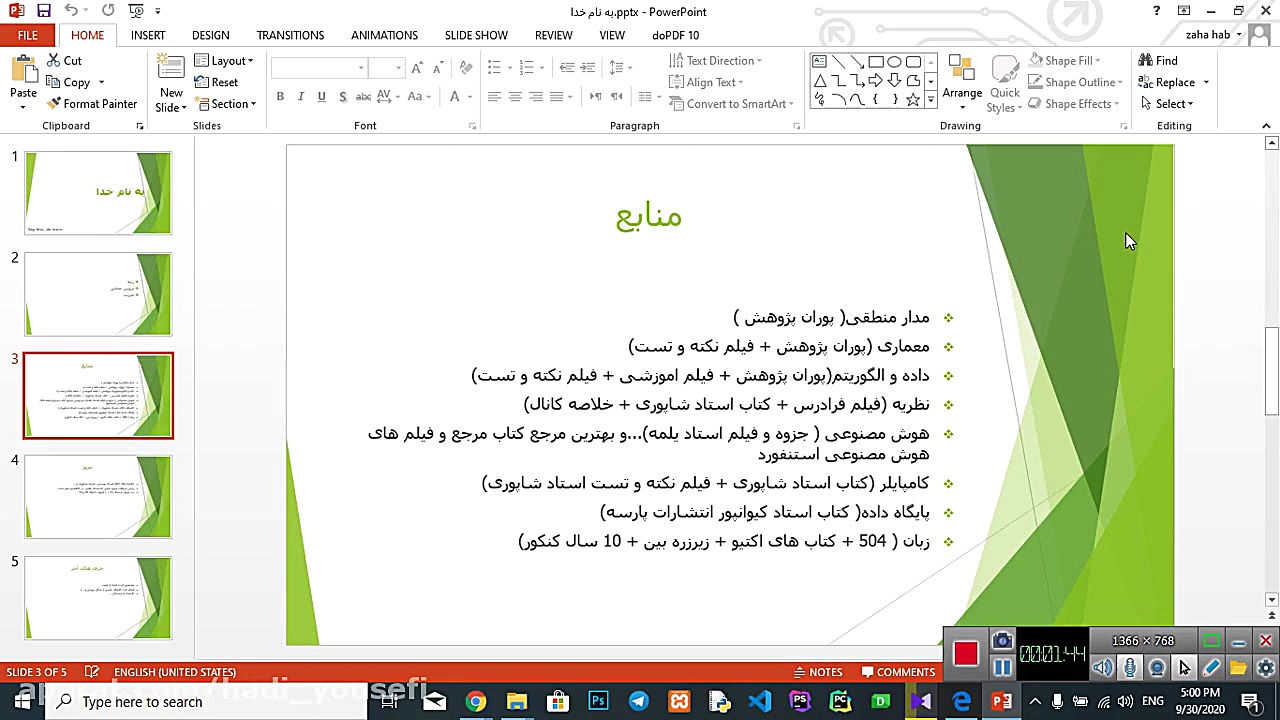Open the doPDF 10 tab
Viewport: 1280px width, 720px height.
[x=675, y=35]
